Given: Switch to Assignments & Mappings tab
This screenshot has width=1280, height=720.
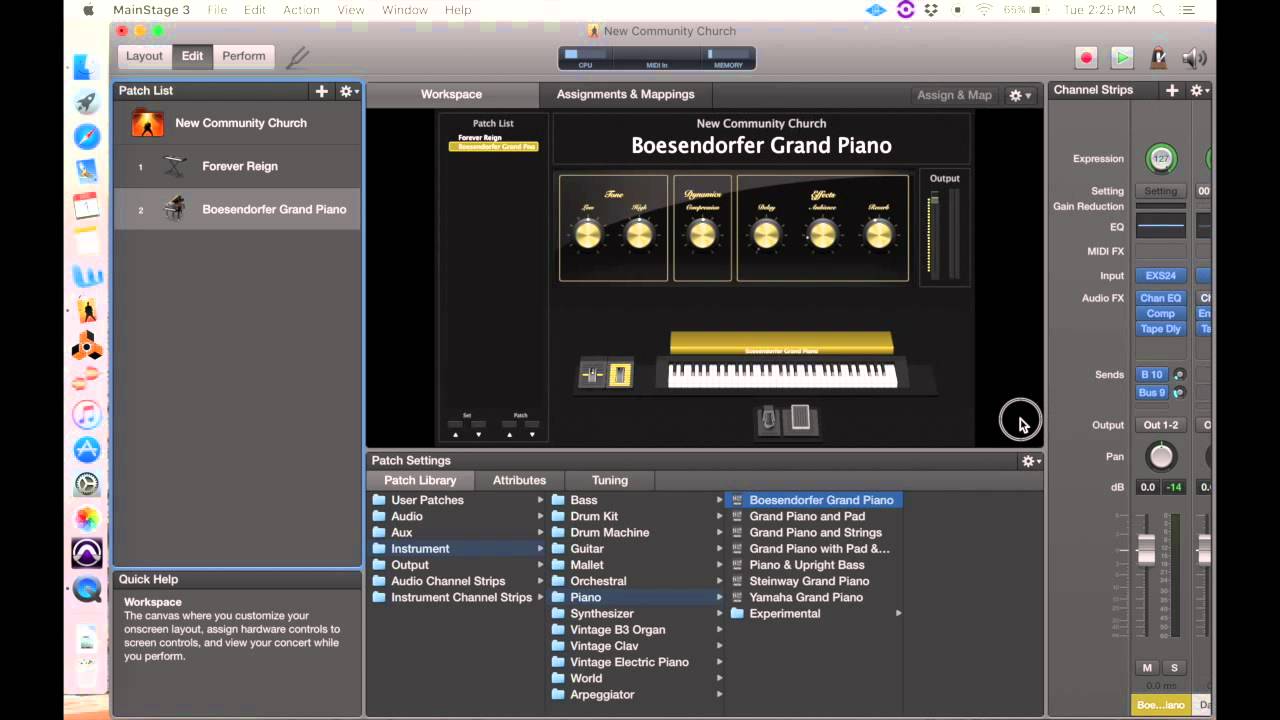Looking at the screenshot, I should tap(626, 95).
